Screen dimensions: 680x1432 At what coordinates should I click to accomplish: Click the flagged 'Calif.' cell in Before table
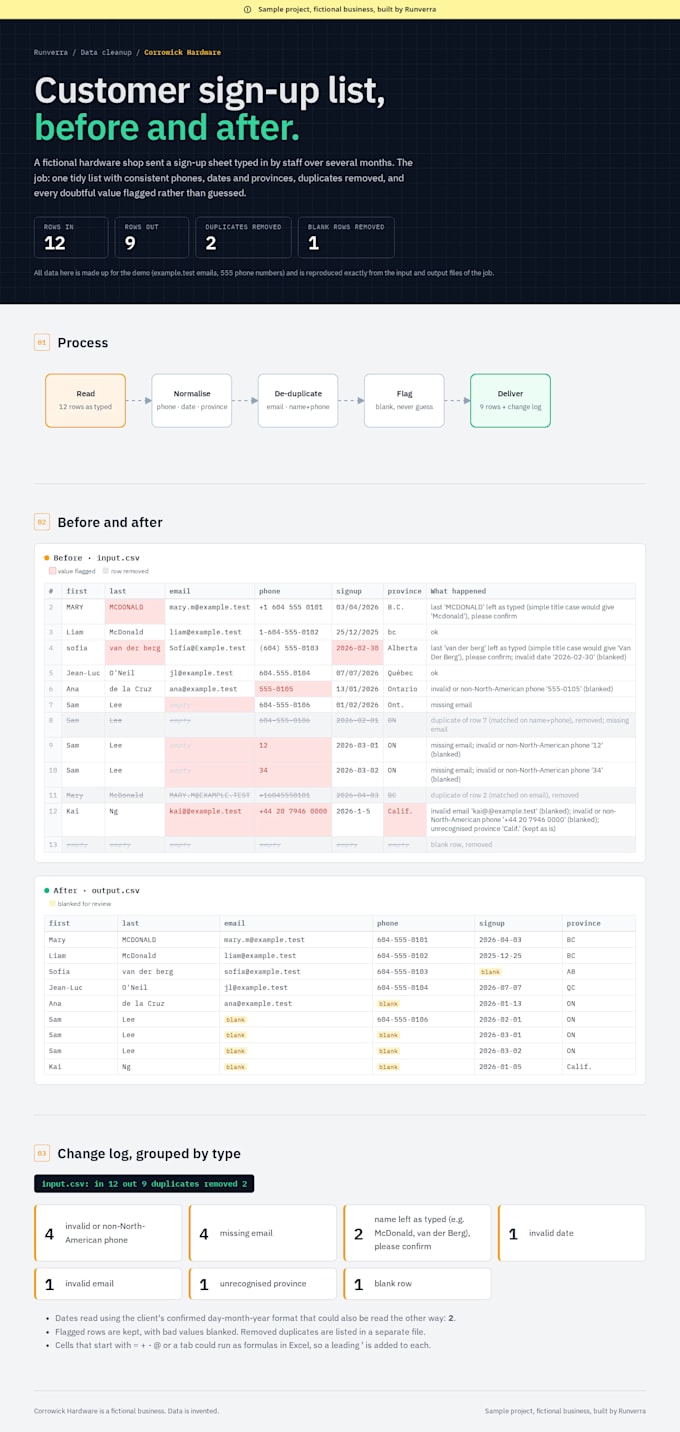(x=405, y=820)
